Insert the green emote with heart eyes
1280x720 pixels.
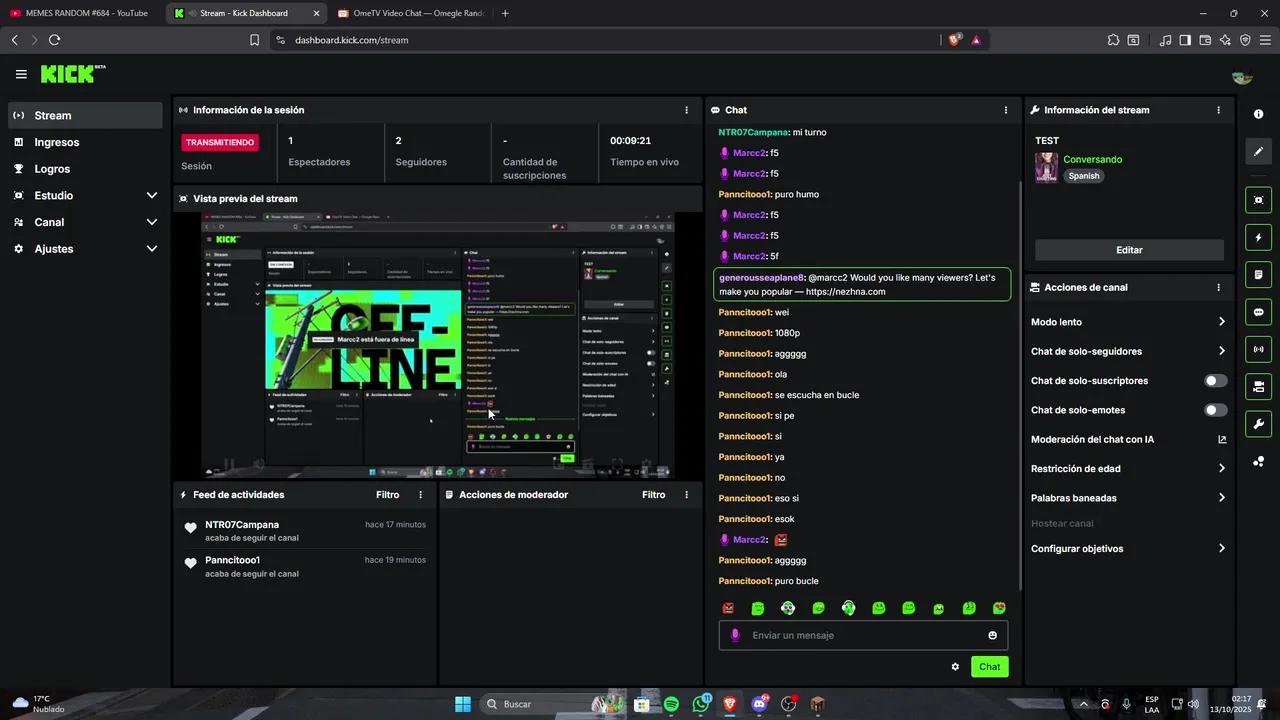point(999,608)
